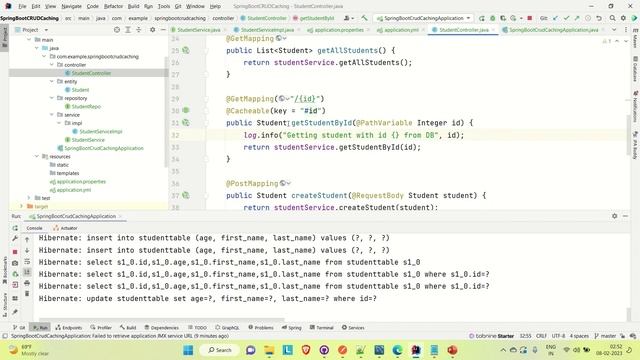Switch to StudentService.java editor tab

click(198, 30)
